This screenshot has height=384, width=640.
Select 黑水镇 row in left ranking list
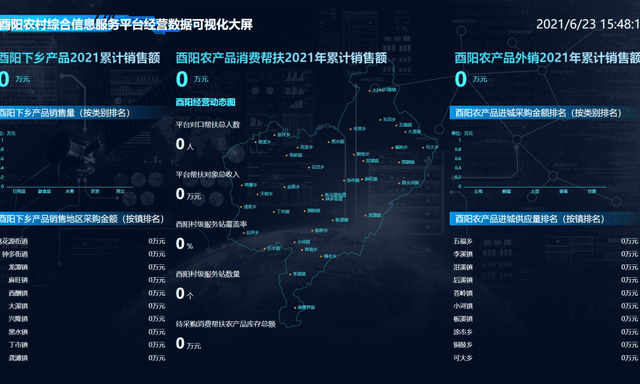[x=83, y=332]
